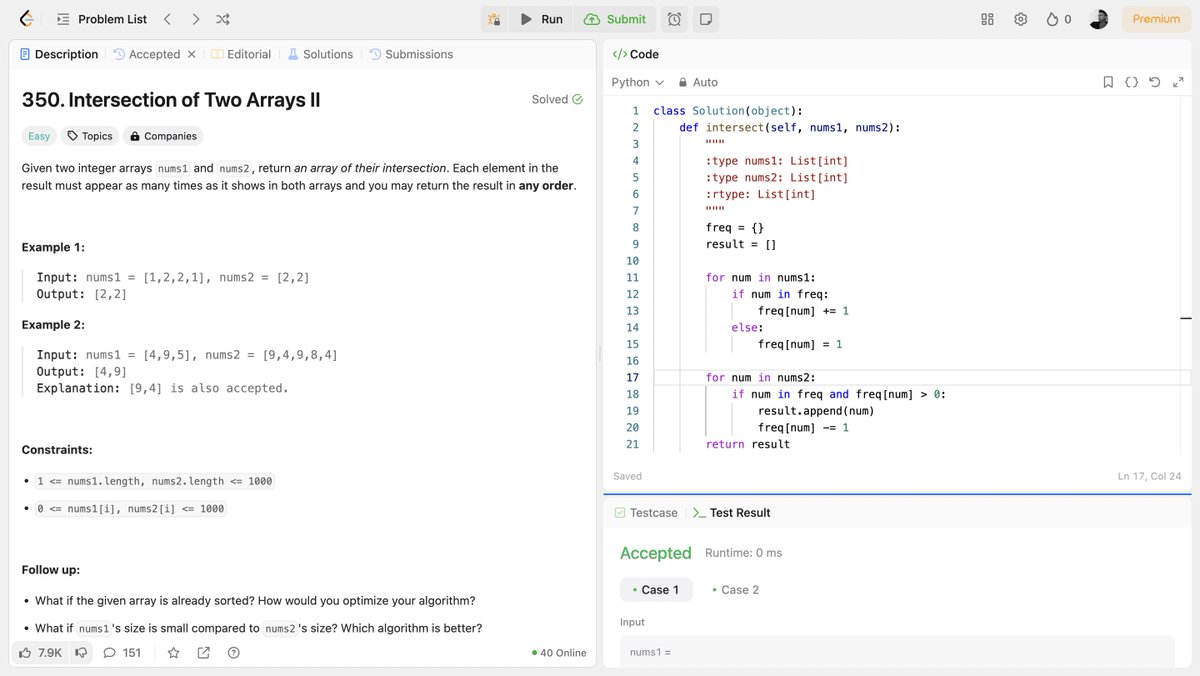Share the problem link icon
This screenshot has width=1200, height=676.
tap(203, 653)
